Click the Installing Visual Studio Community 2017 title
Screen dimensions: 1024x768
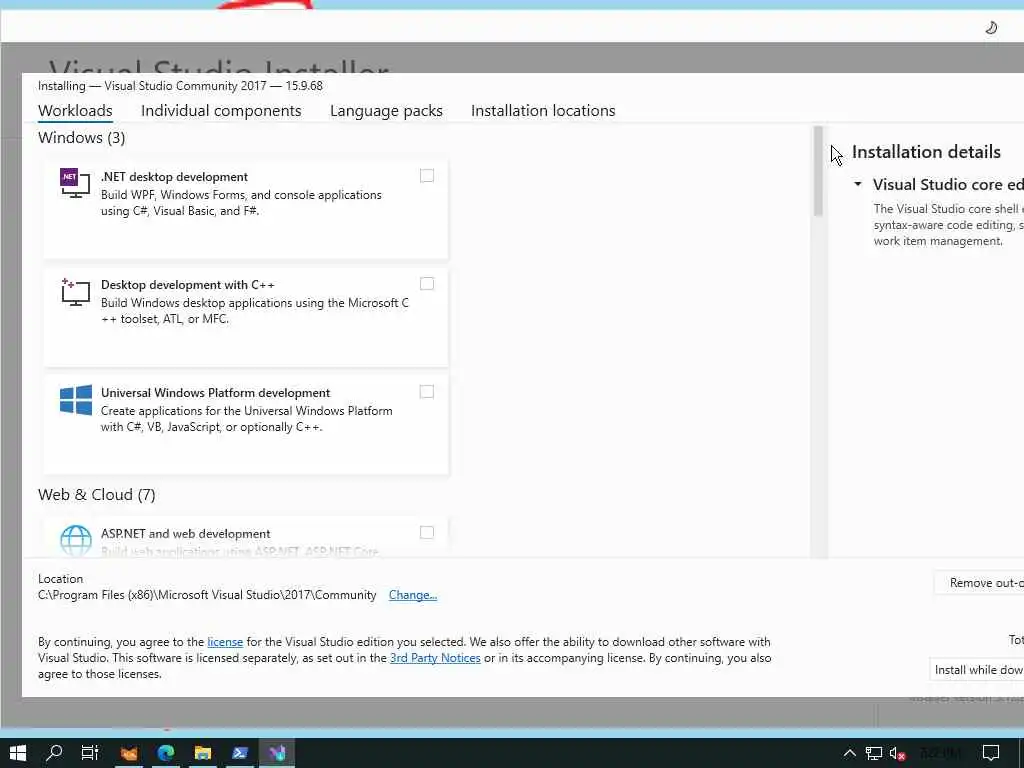pos(180,86)
